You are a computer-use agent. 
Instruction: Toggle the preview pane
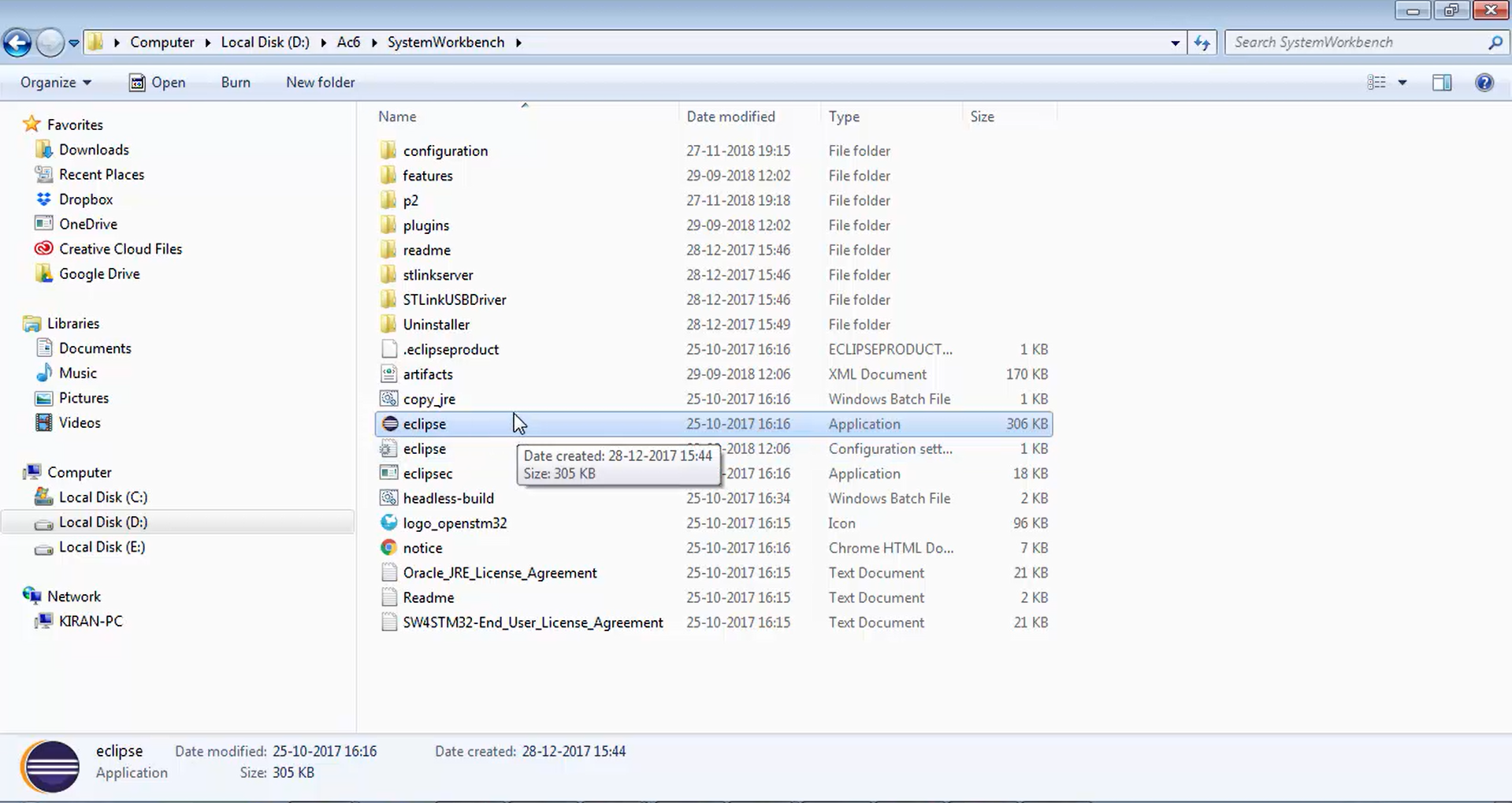point(1442,83)
